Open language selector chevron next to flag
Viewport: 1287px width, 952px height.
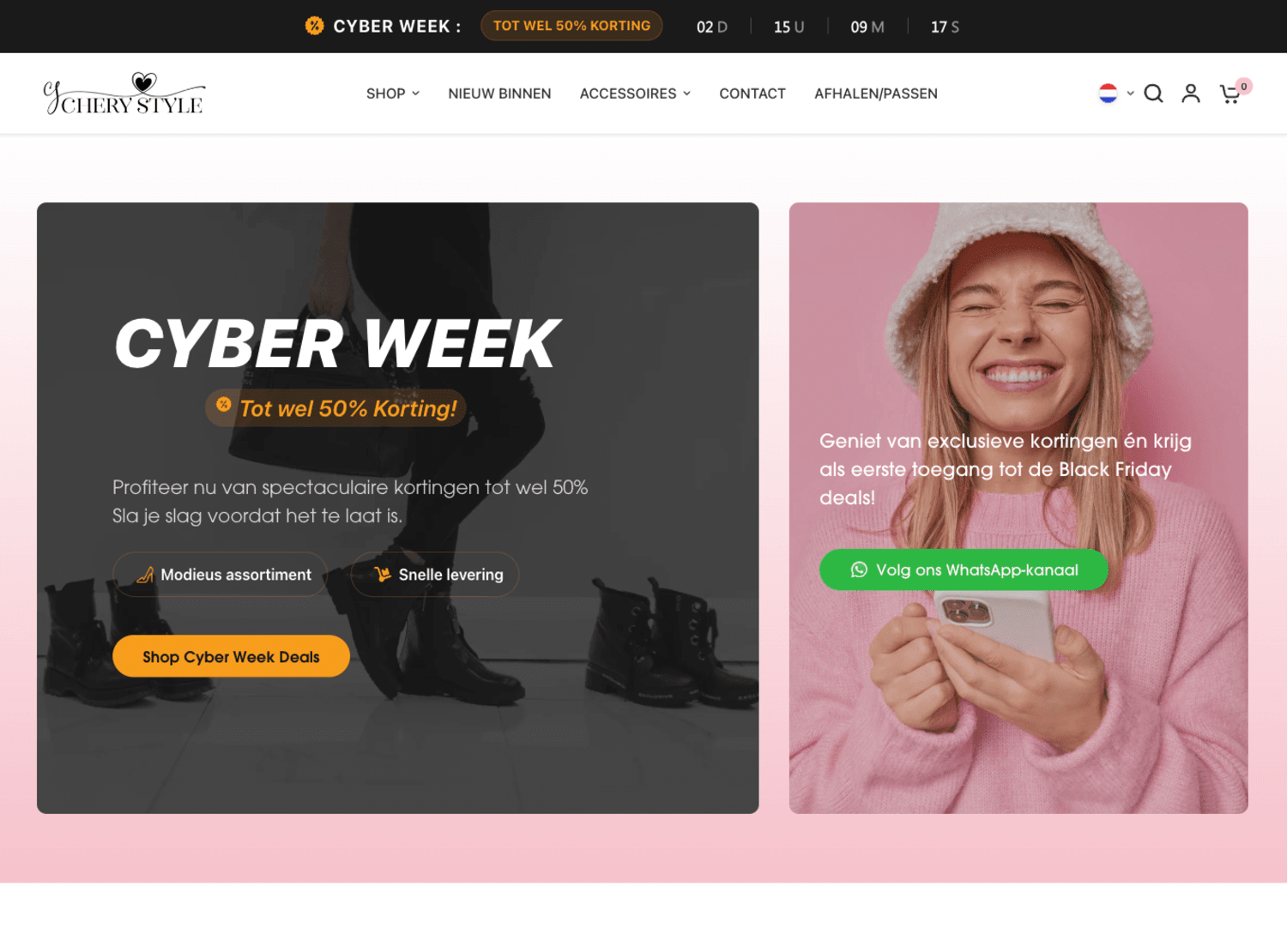click(1130, 93)
